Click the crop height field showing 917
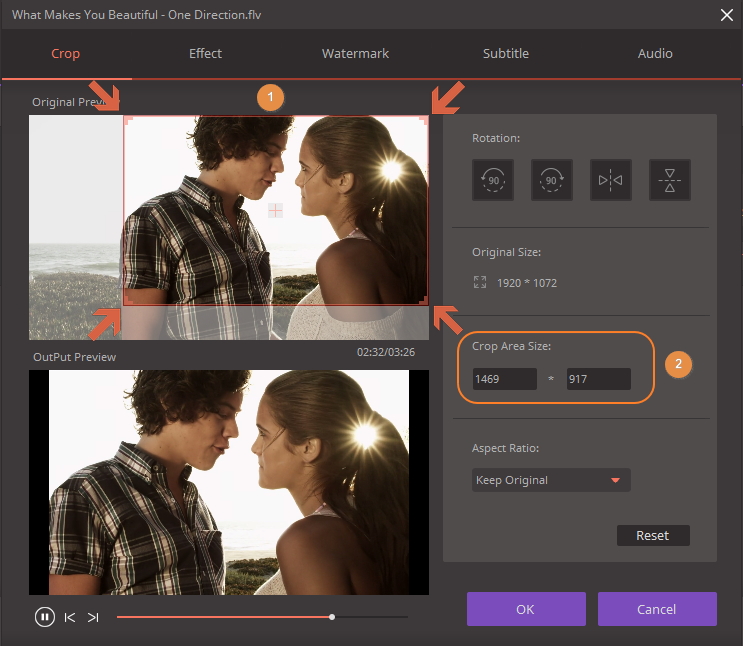 [x=598, y=379]
